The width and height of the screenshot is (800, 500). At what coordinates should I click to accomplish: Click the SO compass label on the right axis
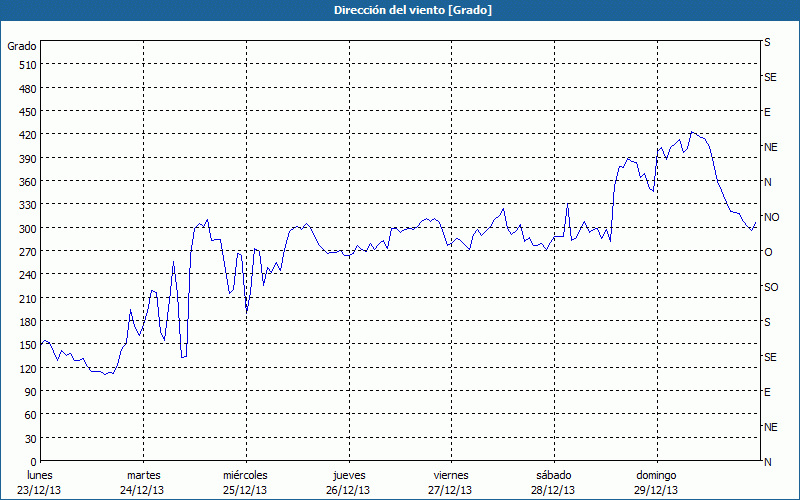point(771,287)
